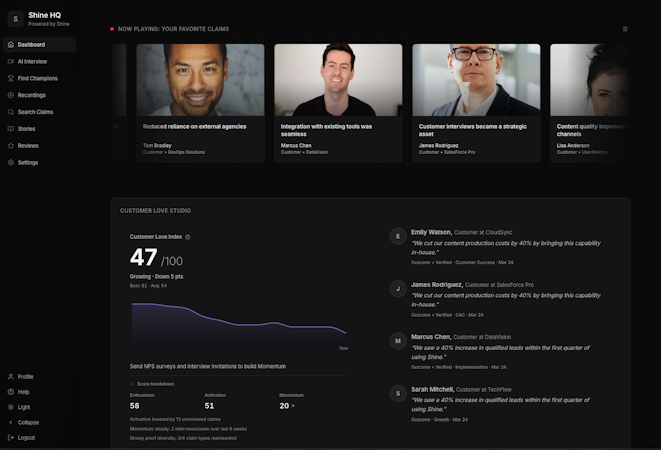Screen dimensions: 661x450
Task: Open Recordings via play-circle icon
Action: (11, 95)
